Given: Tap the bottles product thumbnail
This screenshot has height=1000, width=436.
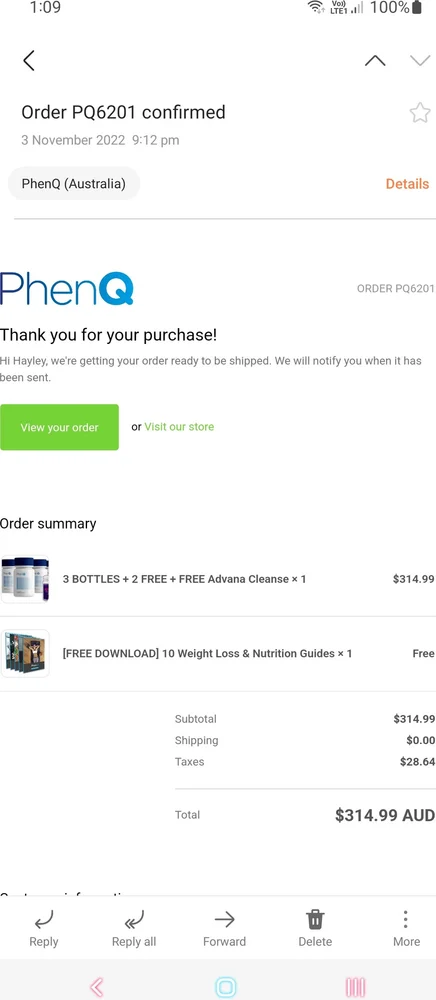Looking at the screenshot, I should (25, 579).
